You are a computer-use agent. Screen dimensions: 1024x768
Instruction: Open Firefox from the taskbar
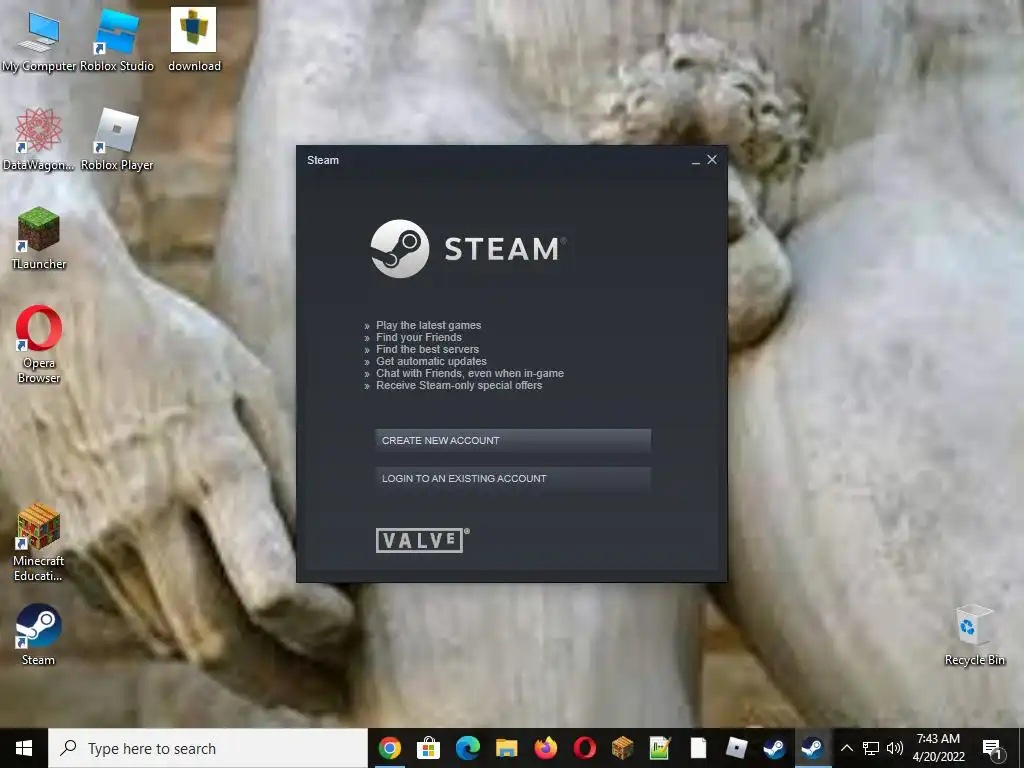tap(545, 748)
